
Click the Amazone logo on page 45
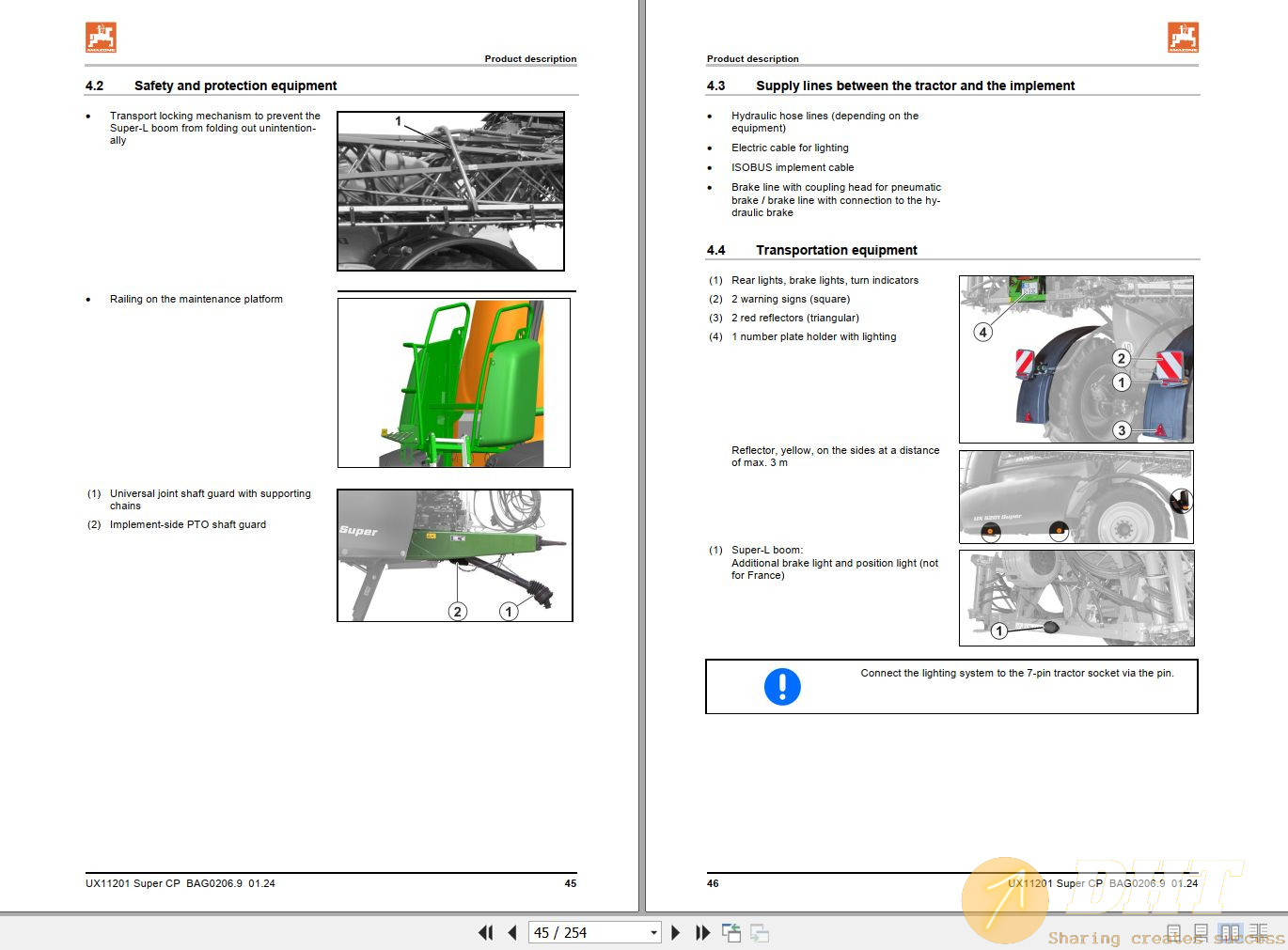point(101,38)
